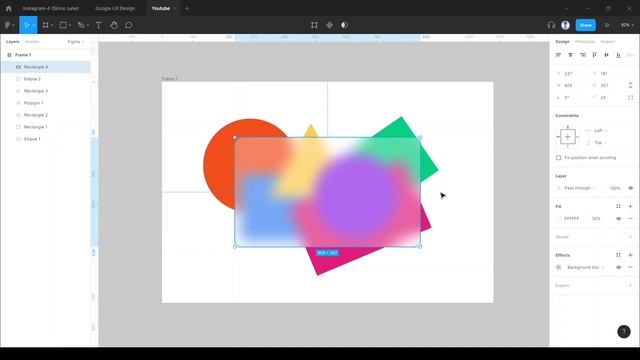
Task: Align horizontal centers icon
Action: click(570, 55)
